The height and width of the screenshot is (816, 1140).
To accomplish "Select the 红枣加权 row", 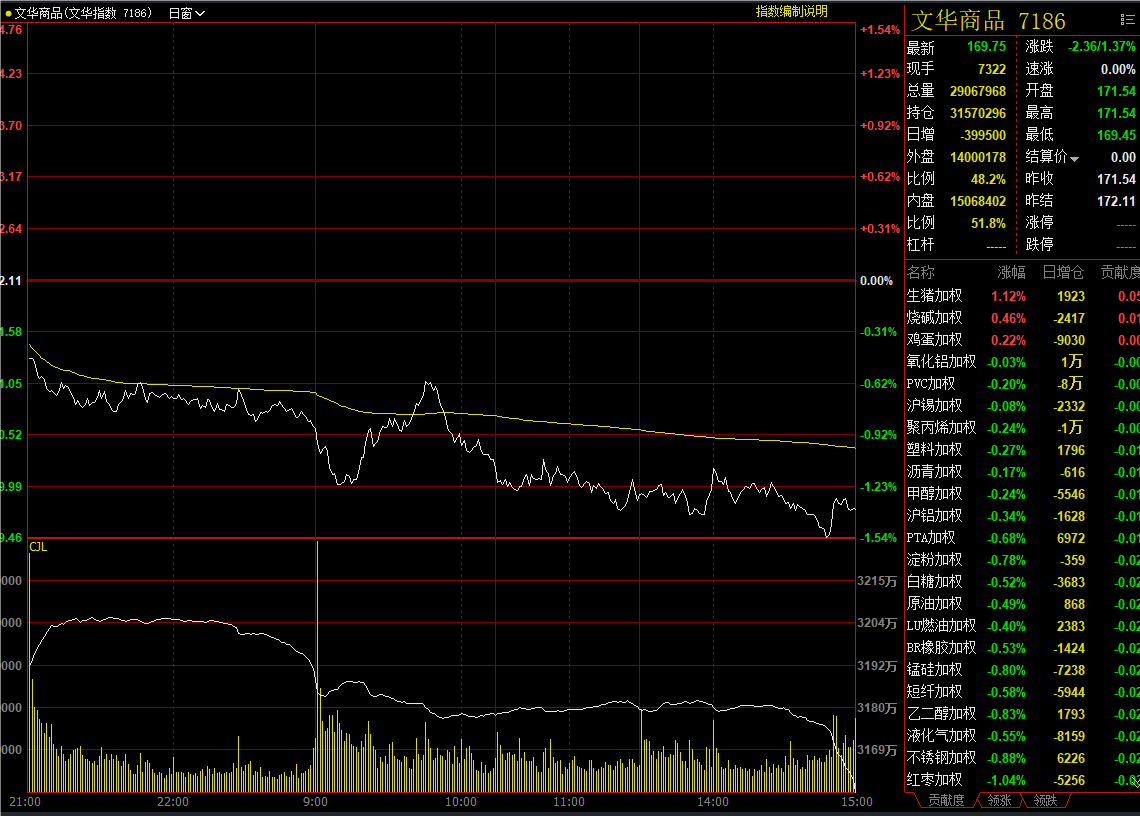I will click(934, 780).
